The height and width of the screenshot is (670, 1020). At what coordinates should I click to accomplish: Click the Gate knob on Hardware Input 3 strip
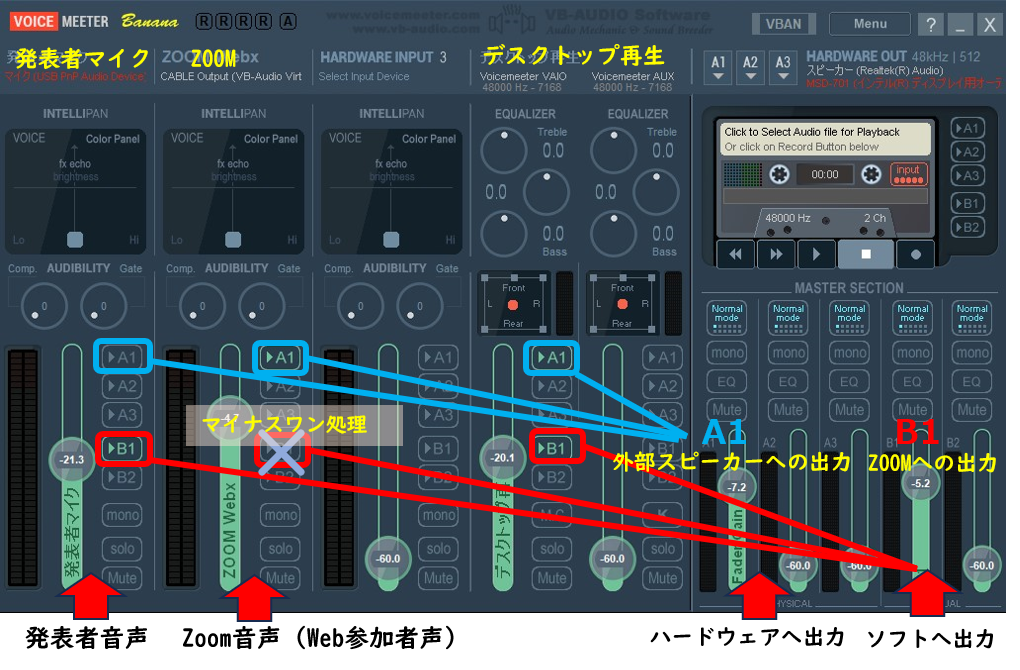tap(420, 306)
